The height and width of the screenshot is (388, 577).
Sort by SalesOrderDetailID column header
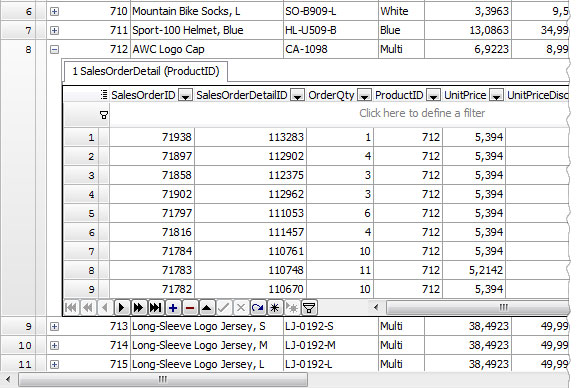242,95
